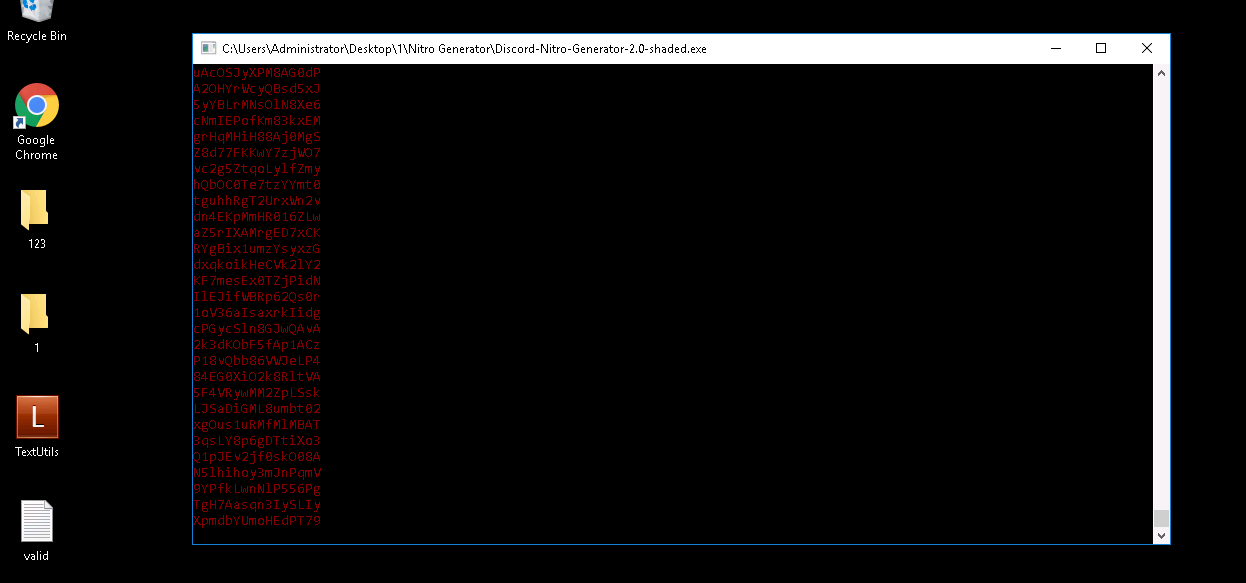Image resolution: width=1246 pixels, height=583 pixels.
Task: Click the code line starting with dn4EKp
Action: pos(257,217)
